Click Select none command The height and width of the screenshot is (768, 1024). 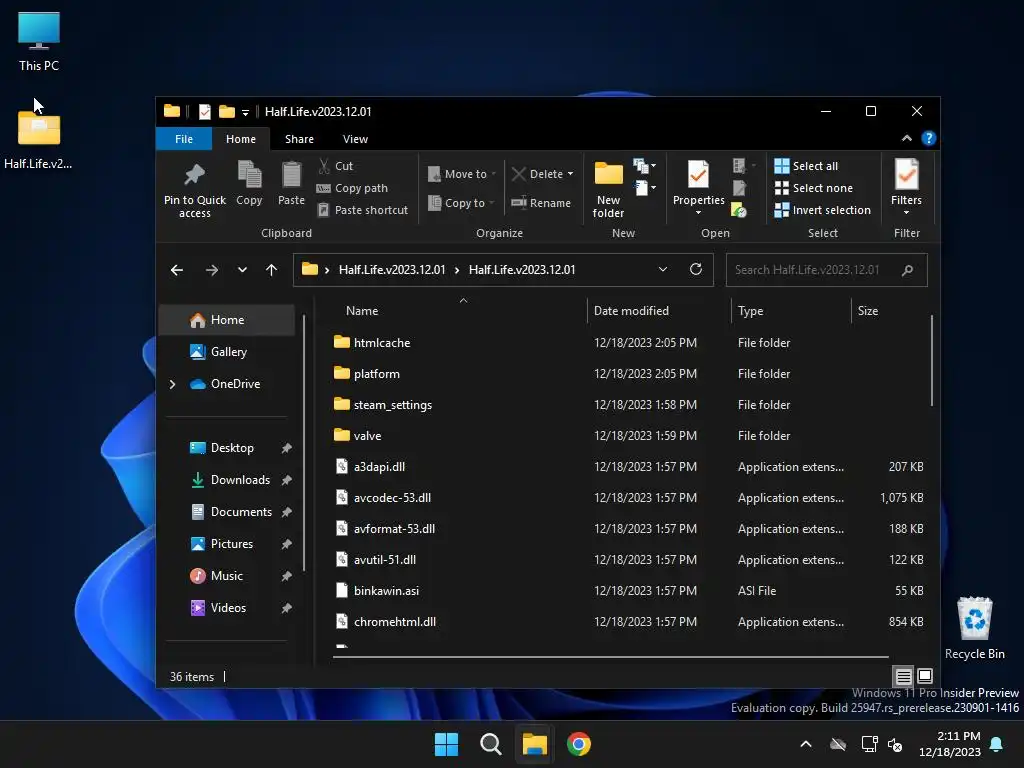814,188
